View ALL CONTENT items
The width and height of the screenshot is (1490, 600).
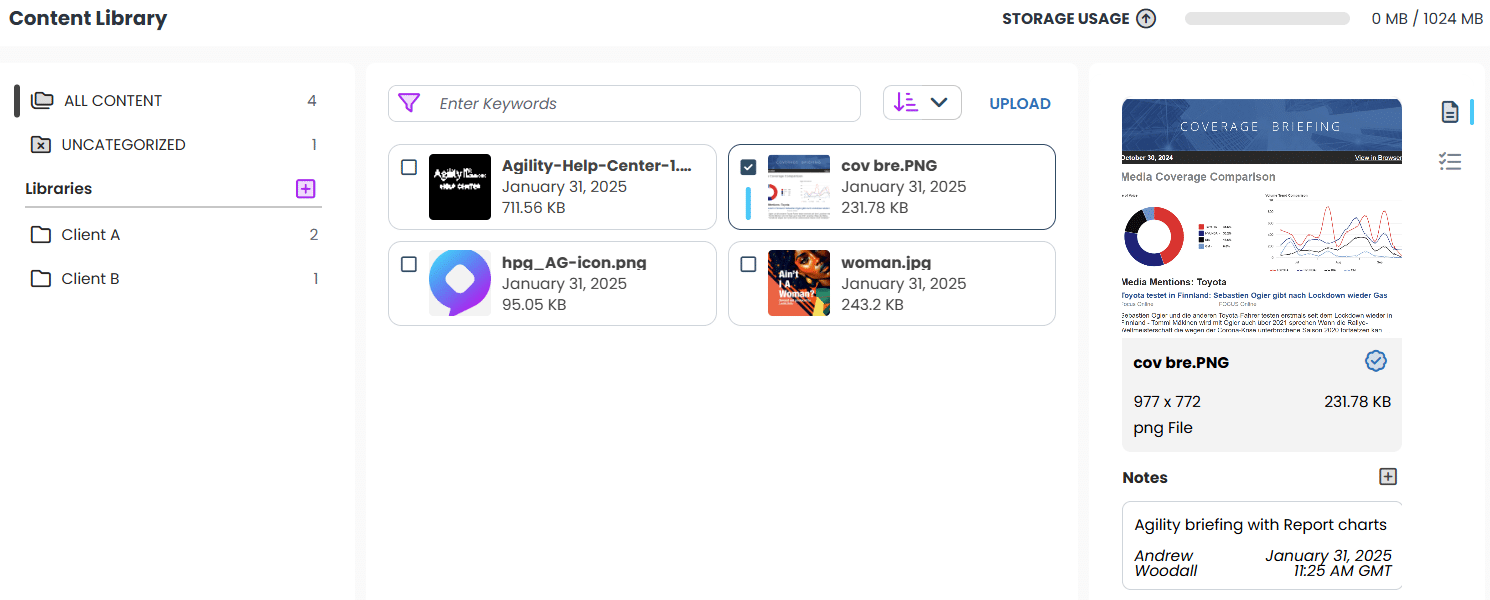pos(111,100)
